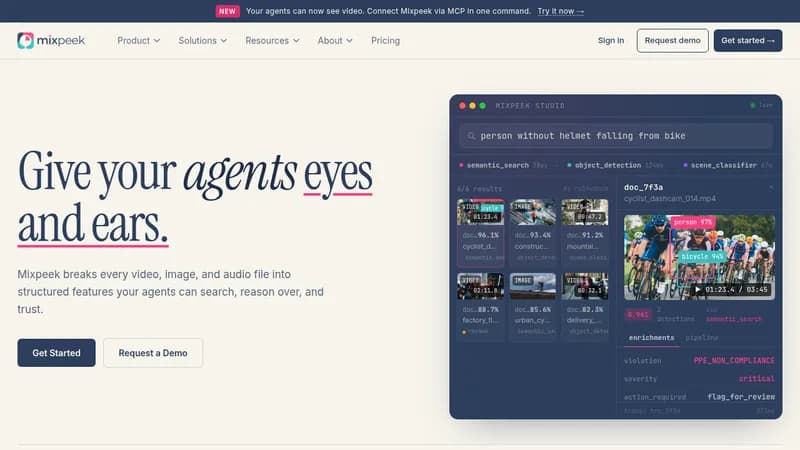Click the Mixpeek logo icon
Image resolution: width=800 pixels, height=450 pixels.
click(26, 40)
